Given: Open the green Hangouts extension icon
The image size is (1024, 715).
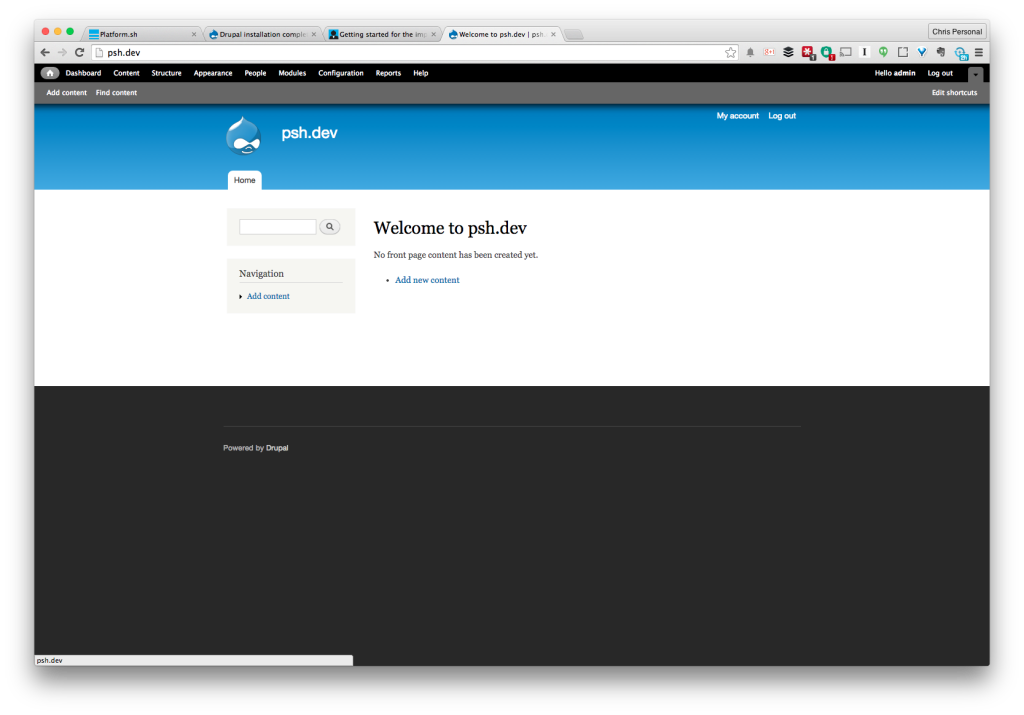Looking at the screenshot, I should [x=884, y=52].
